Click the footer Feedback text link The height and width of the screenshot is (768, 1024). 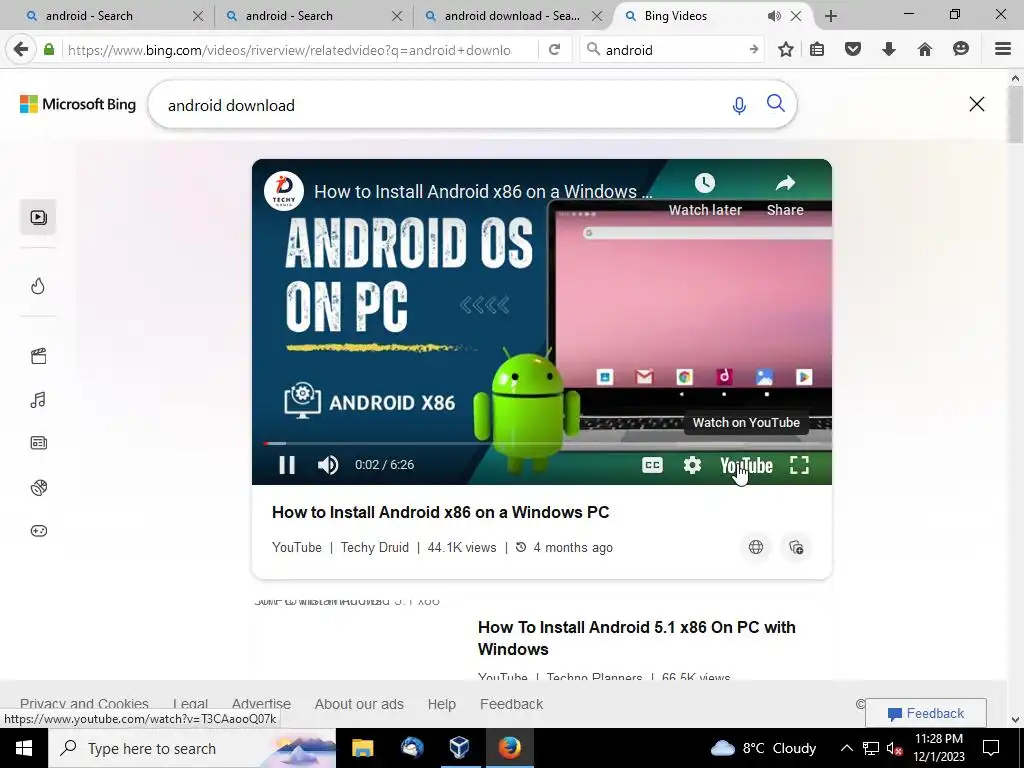(x=511, y=704)
